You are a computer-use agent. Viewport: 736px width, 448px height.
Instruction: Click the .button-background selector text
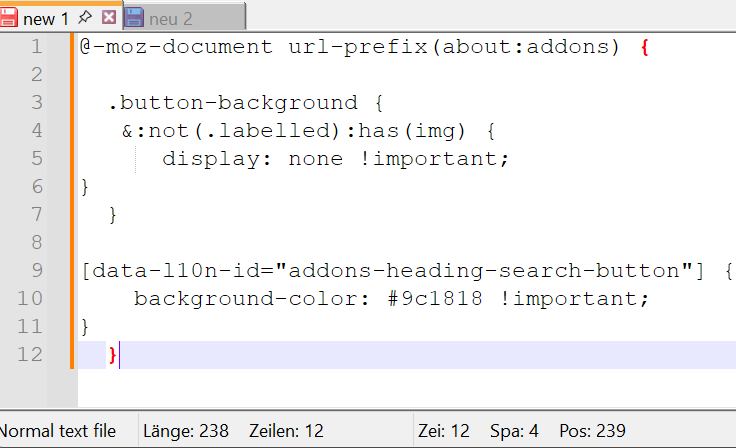232,103
